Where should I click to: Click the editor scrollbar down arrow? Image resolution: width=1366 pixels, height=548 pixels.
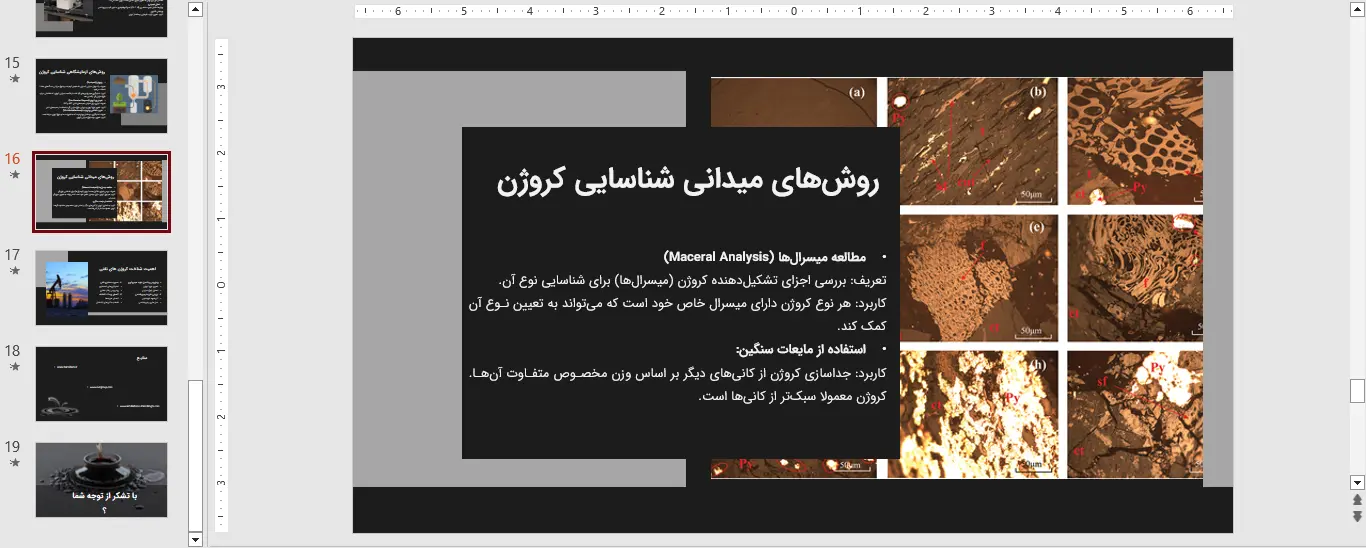[x=1357, y=482]
